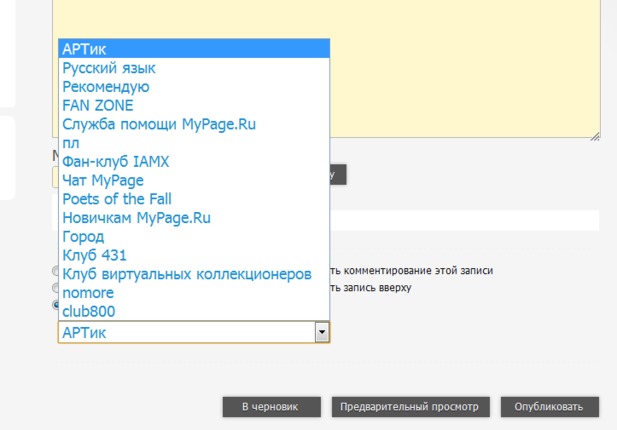Choose Русский язык from the dropdown list

pyautogui.click(x=194, y=68)
